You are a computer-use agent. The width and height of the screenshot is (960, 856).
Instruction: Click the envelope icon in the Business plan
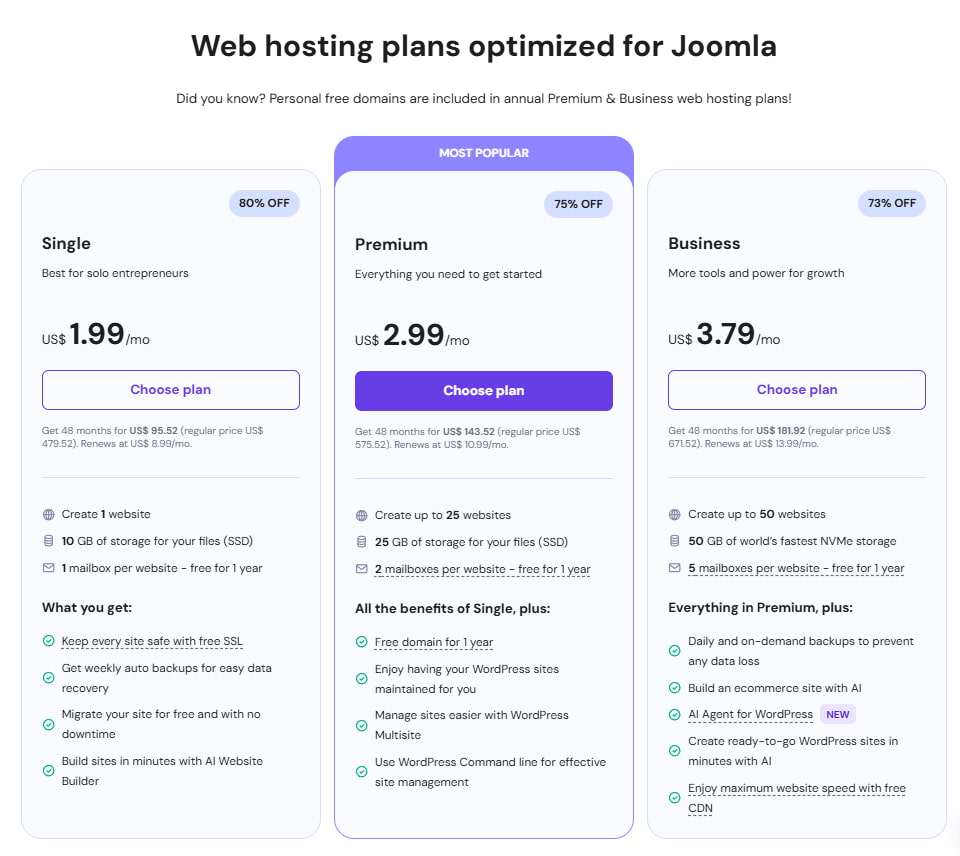[x=675, y=568]
